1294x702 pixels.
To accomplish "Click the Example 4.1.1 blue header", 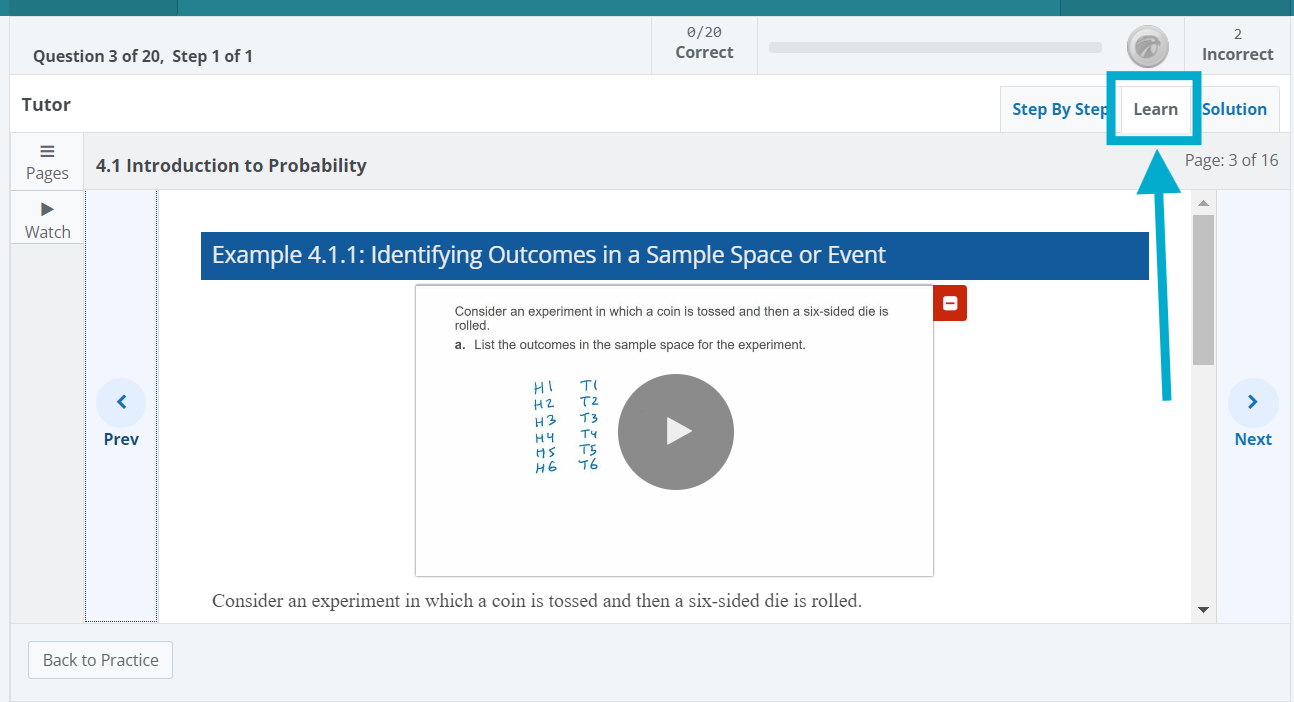I will [x=674, y=256].
